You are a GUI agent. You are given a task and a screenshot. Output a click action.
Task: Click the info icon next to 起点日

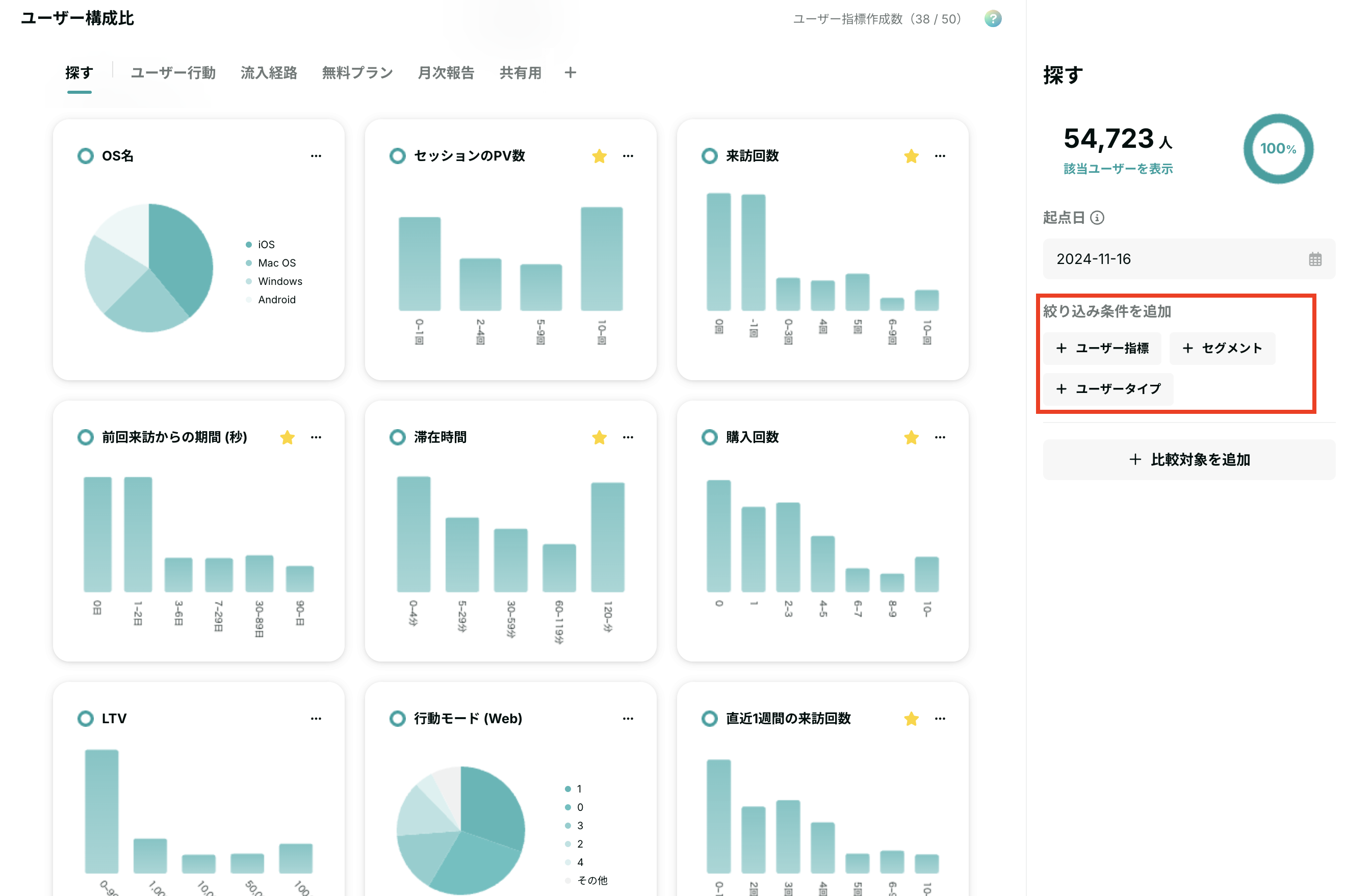coord(1097,218)
